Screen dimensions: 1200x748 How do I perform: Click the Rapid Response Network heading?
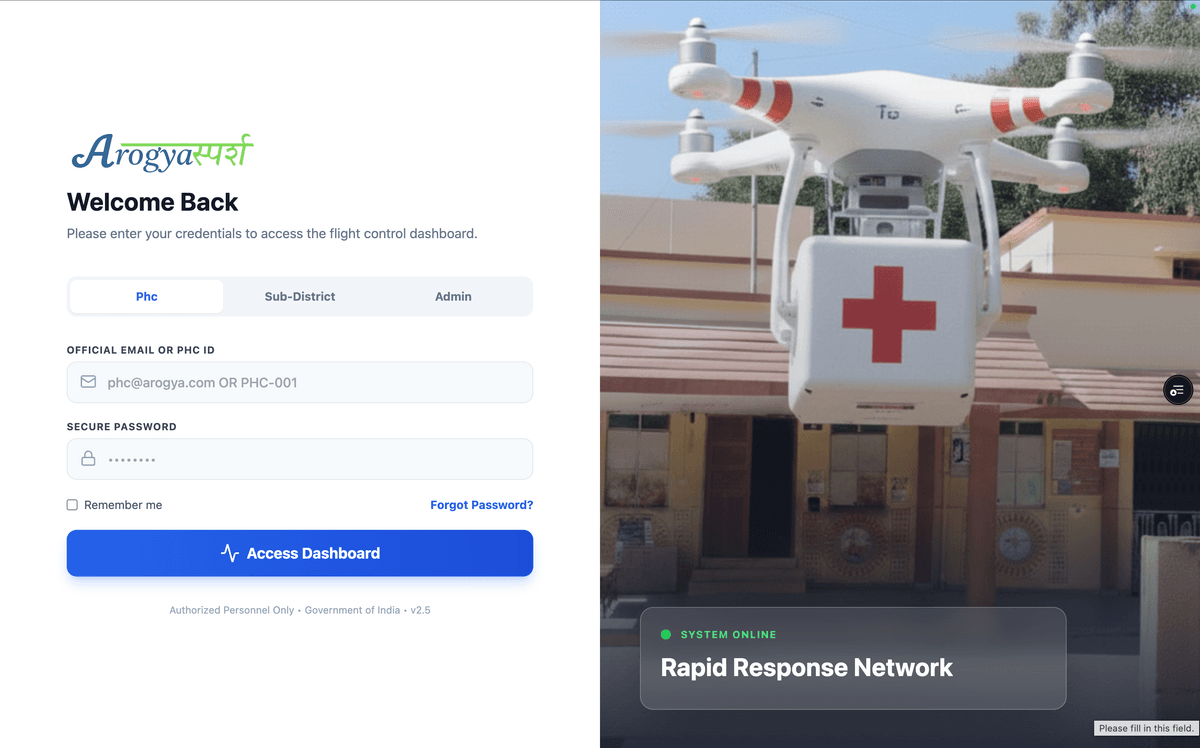[x=807, y=667]
